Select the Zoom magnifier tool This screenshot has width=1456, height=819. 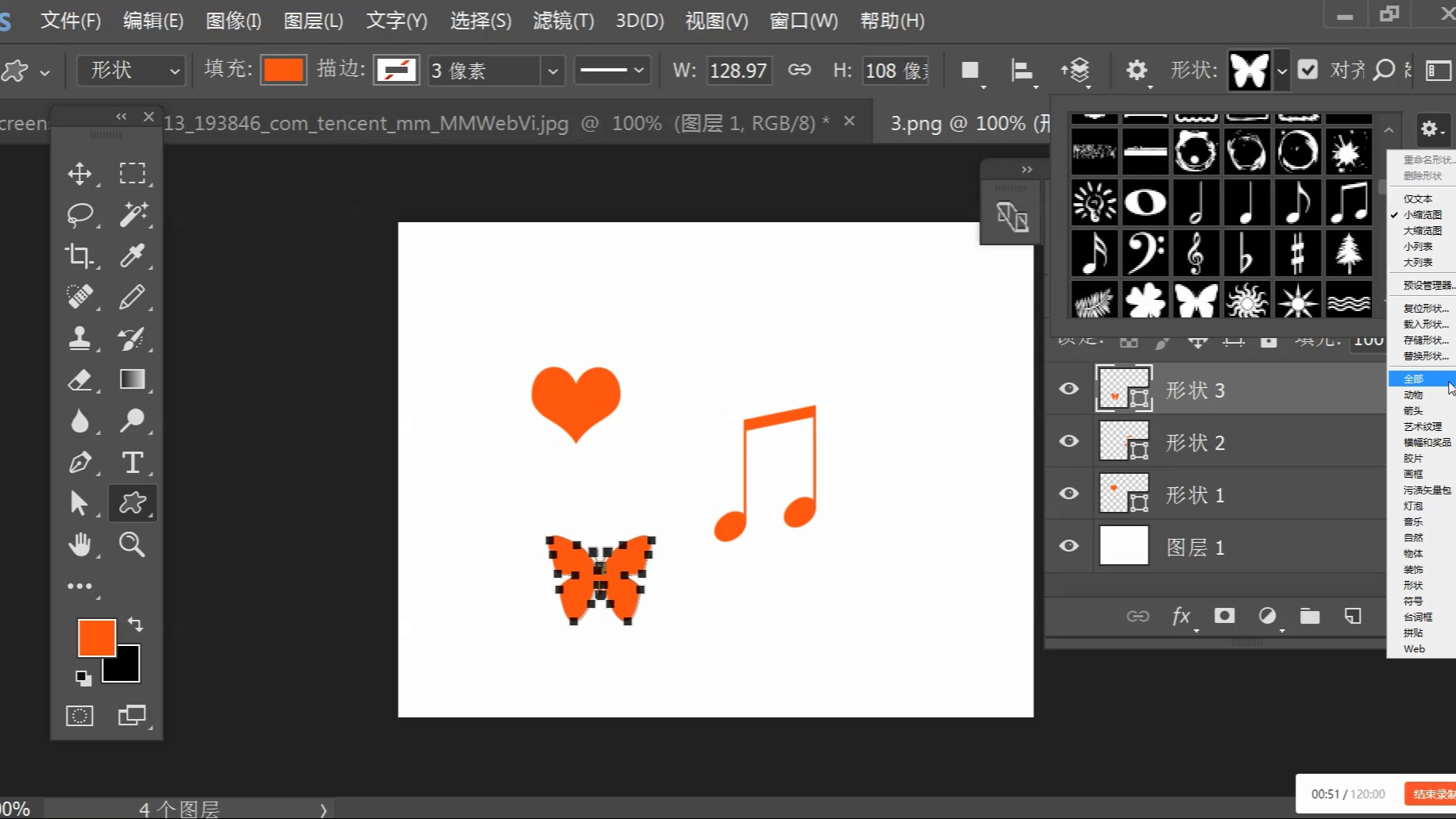click(x=133, y=544)
